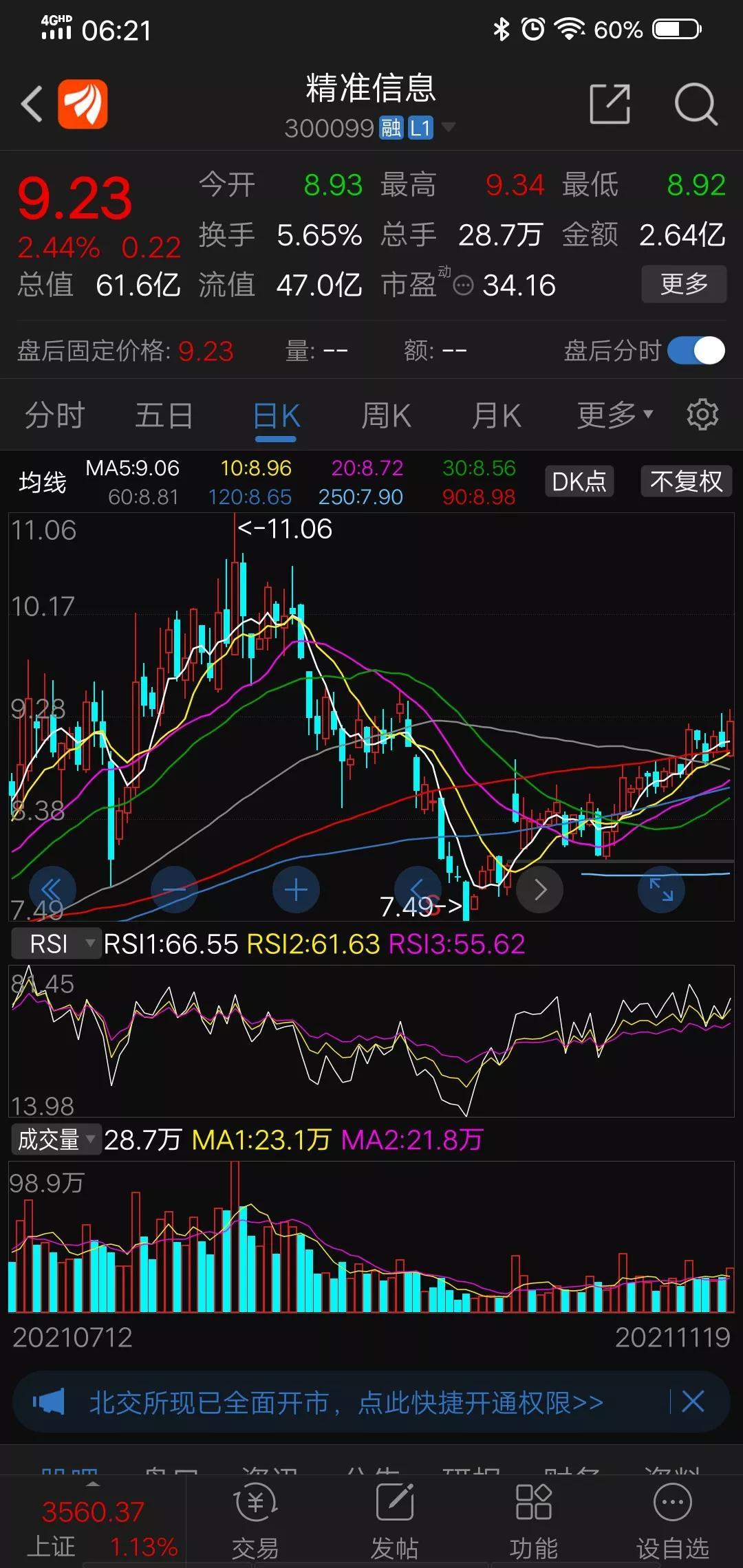Switch to the 分时 tab

[54, 415]
